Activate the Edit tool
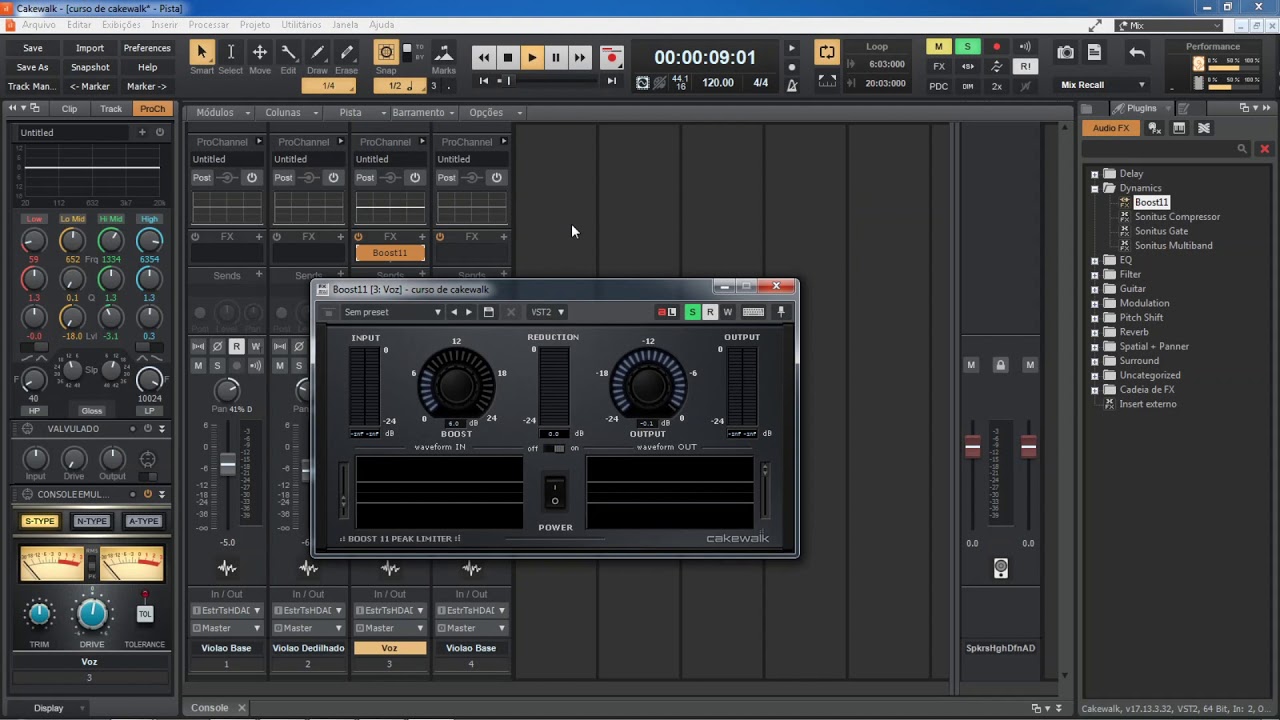The image size is (1280, 720). [288, 57]
